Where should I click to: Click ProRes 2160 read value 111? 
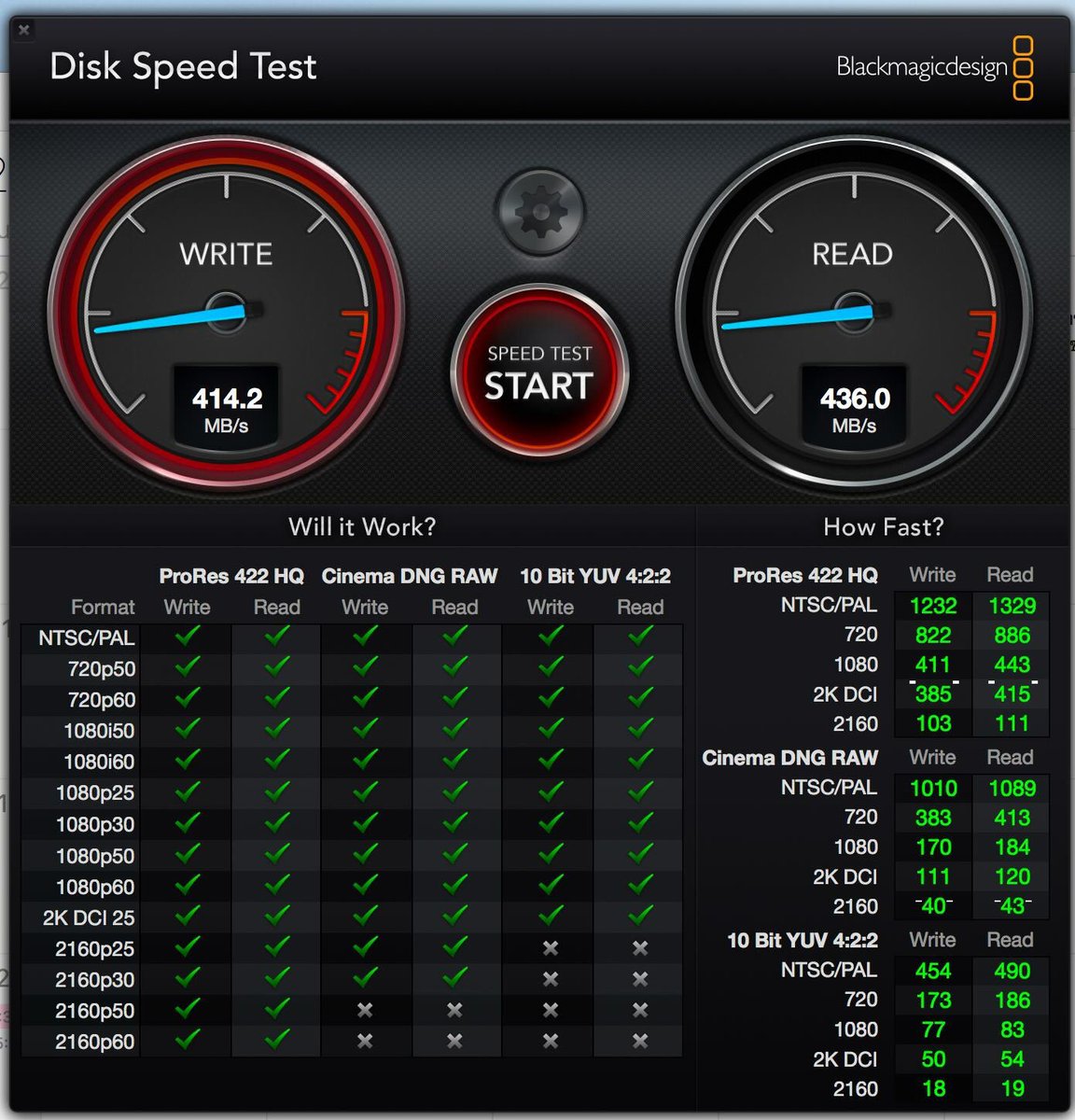pyautogui.click(x=1012, y=723)
